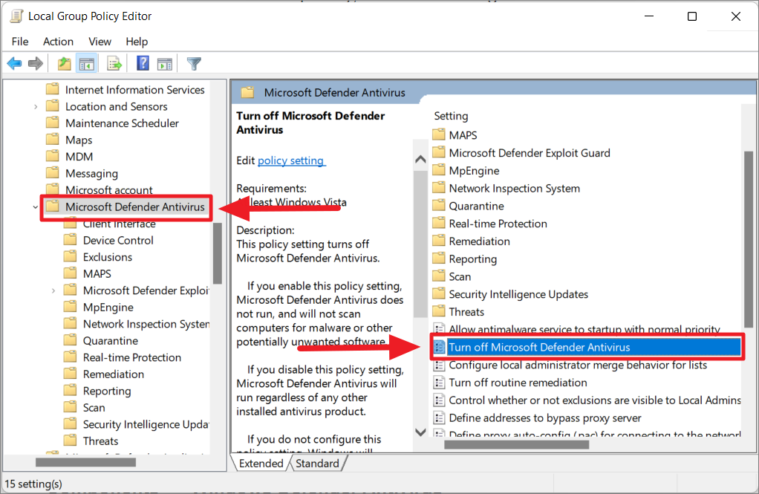This screenshot has height=494, width=759.
Task: Toggle the Show/Hide Console Tree icon
Action: tap(87, 63)
